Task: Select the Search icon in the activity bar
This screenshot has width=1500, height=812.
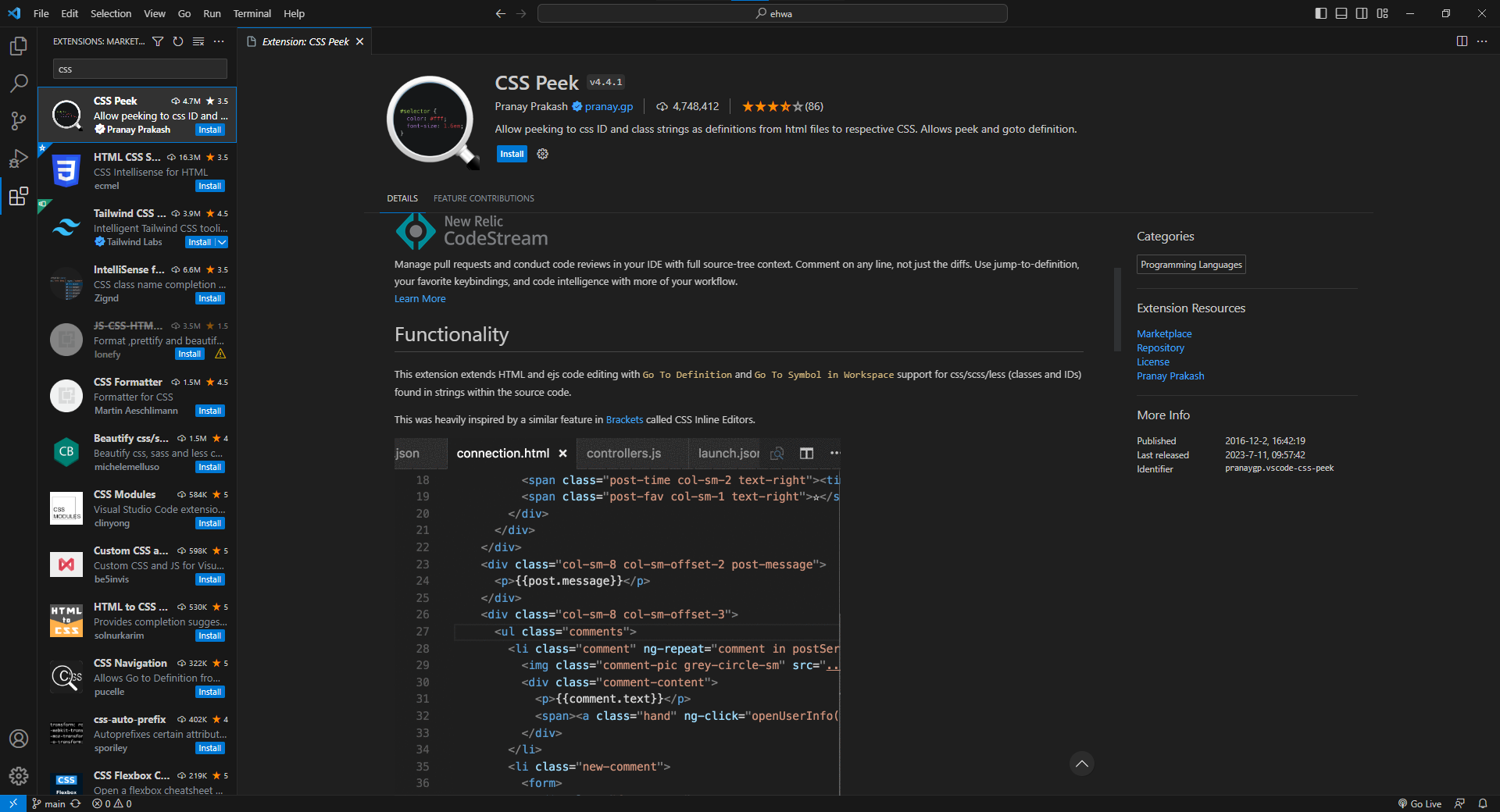Action: tap(18, 84)
